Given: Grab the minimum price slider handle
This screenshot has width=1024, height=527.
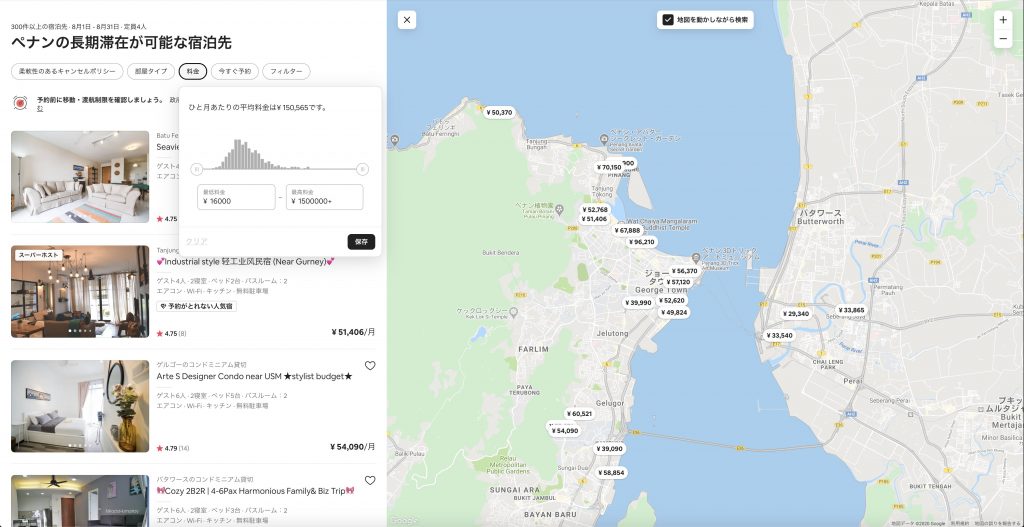Looking at the screenshot, I should [x=197, y=170].
